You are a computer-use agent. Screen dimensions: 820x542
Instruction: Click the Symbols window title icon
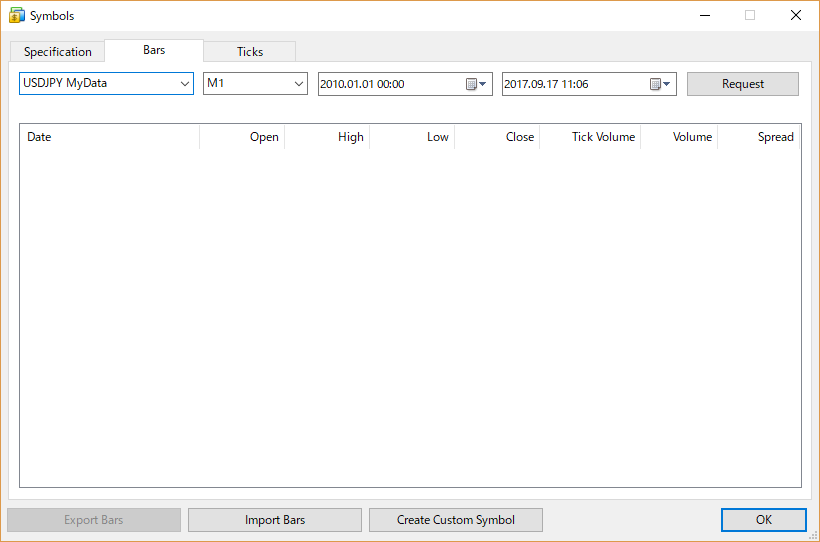[17, 16]
